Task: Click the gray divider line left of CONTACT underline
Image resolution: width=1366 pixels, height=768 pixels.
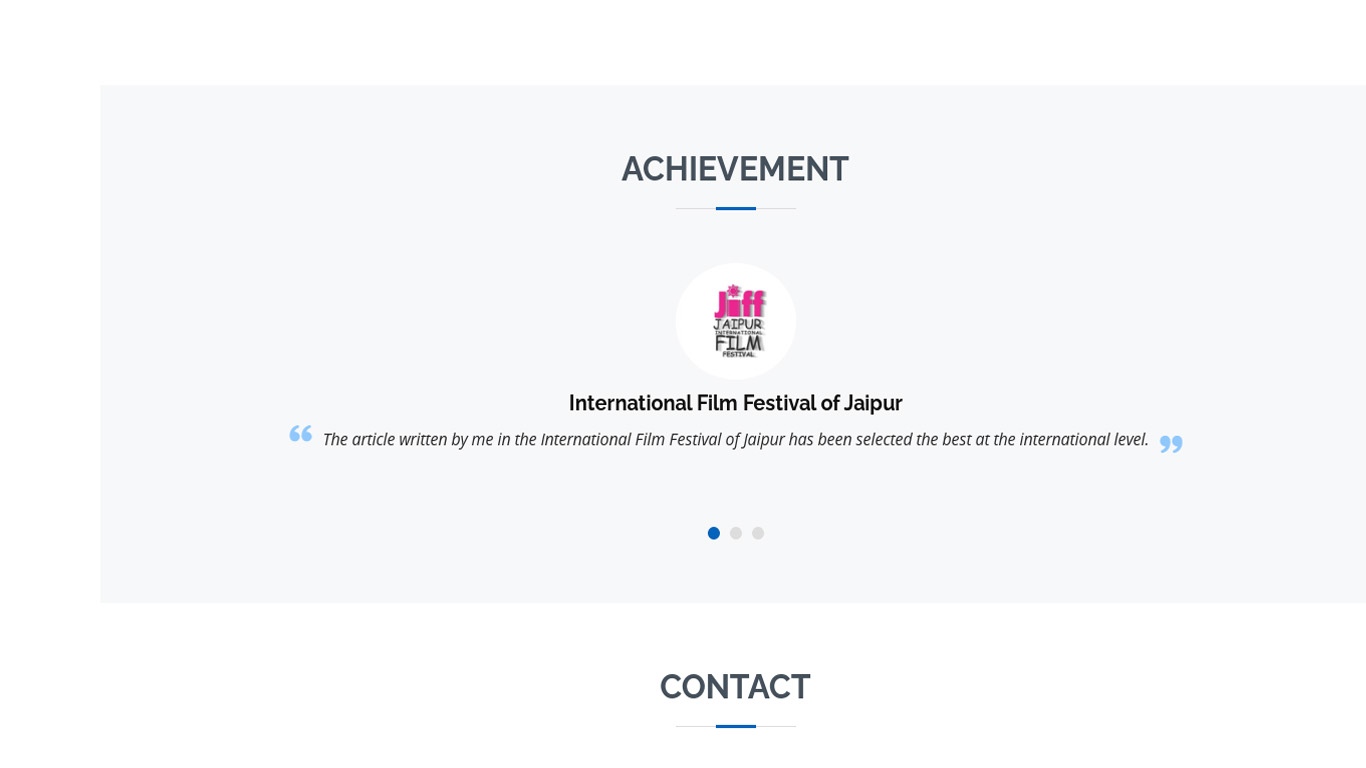Action: pos(696,726)
